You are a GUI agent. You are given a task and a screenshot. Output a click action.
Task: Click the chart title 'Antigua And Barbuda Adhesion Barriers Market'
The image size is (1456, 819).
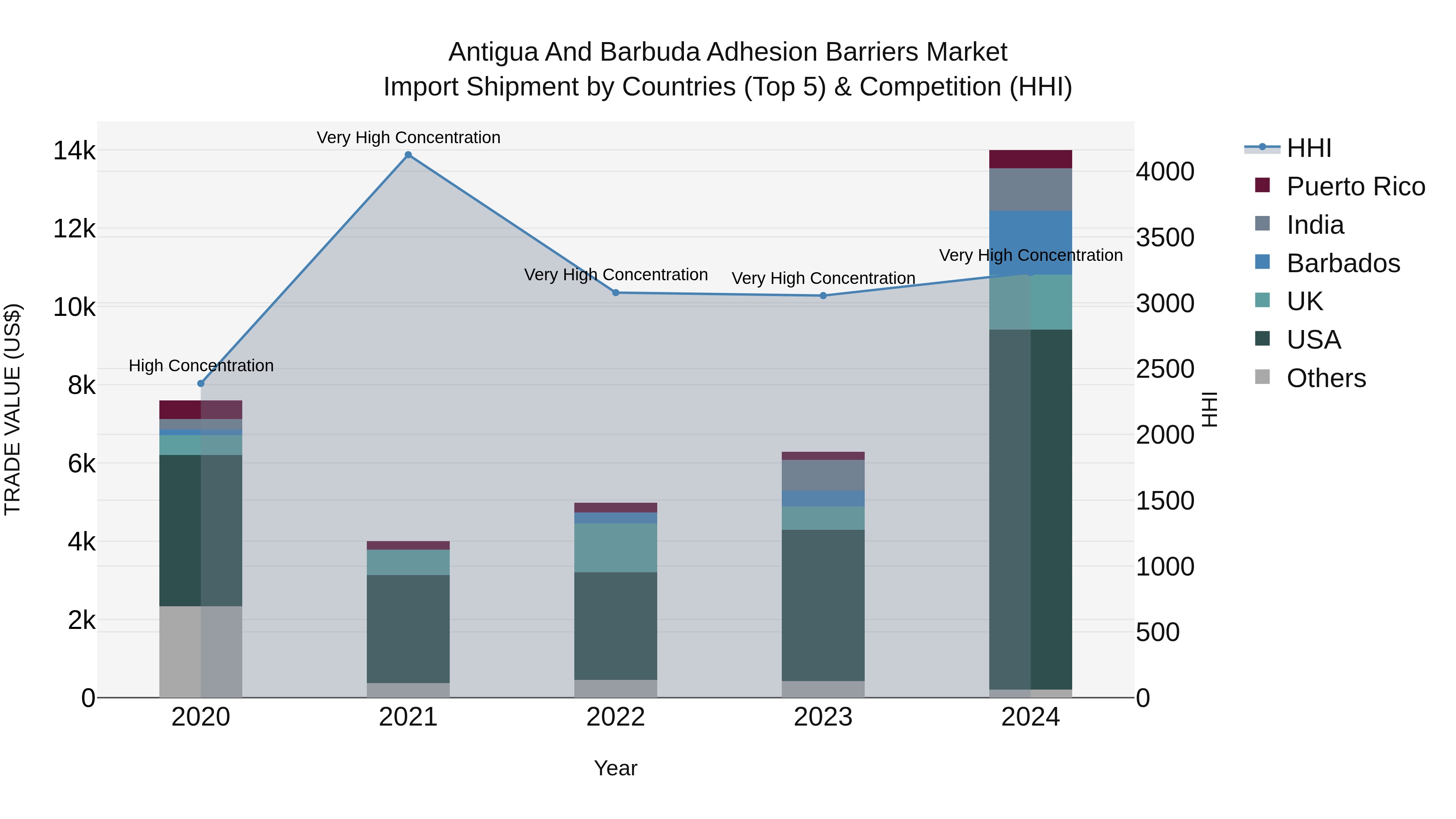(728, 52)
